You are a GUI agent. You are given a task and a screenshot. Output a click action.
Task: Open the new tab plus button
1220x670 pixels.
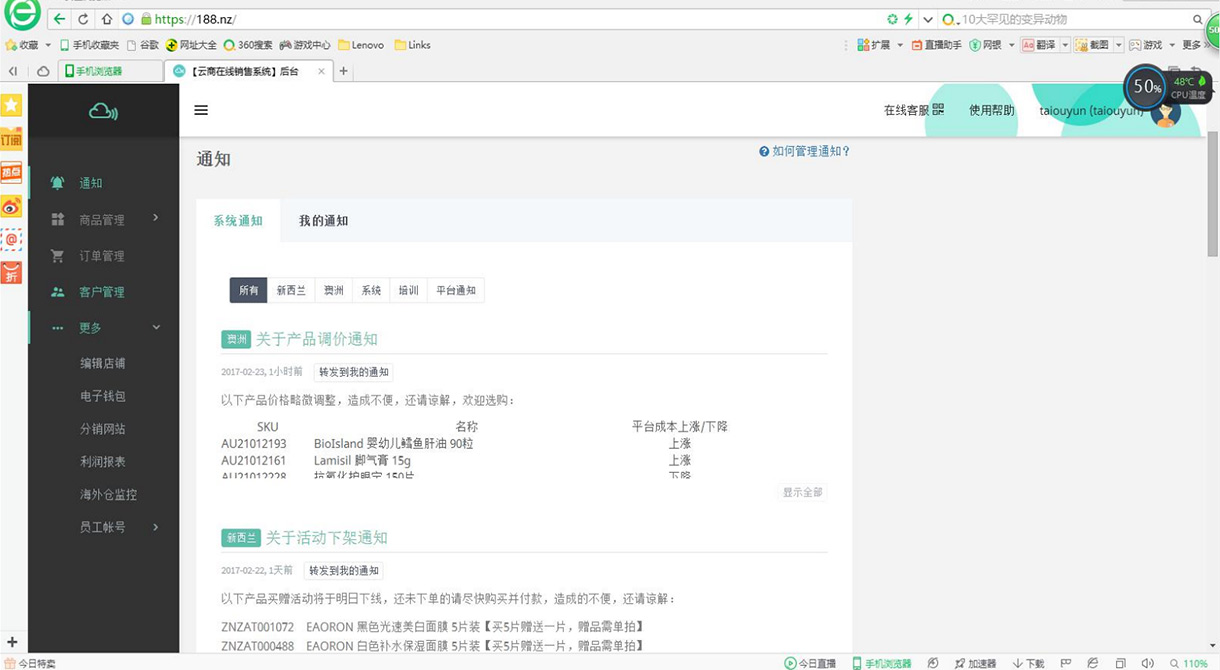coord(343,71)
